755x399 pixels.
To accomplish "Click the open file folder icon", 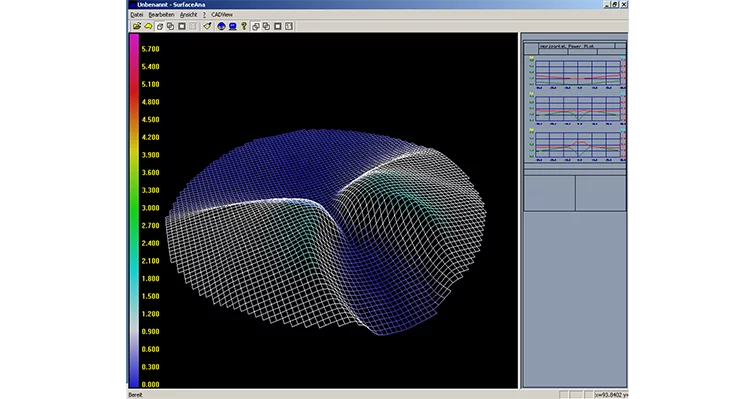I will click(x=137, y=26).
